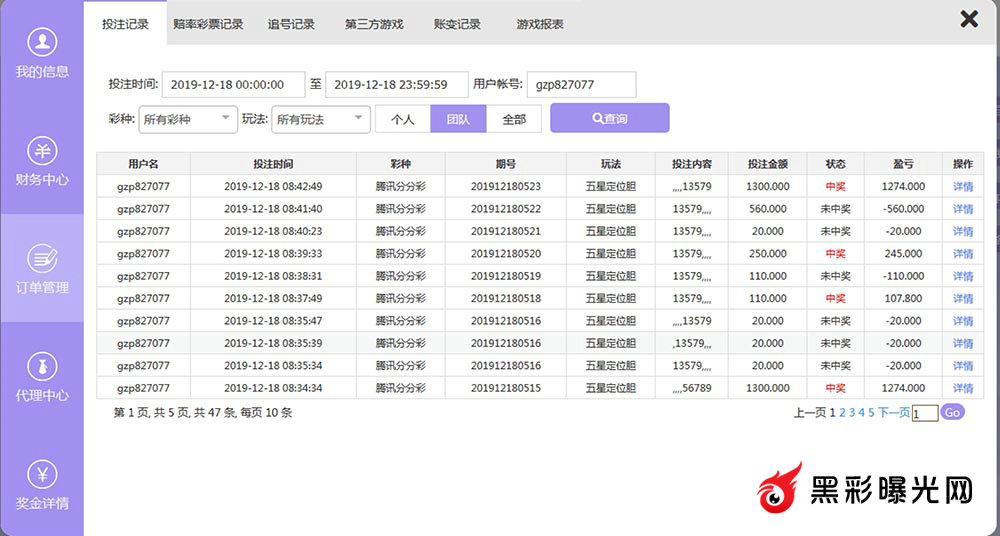Switch to the 游戏报表 tab

click(540, 24)
